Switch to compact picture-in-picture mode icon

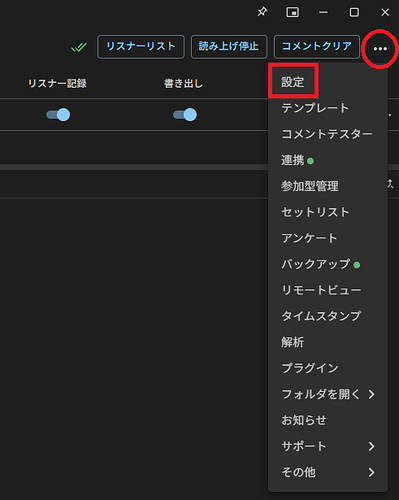coord(292,12)
